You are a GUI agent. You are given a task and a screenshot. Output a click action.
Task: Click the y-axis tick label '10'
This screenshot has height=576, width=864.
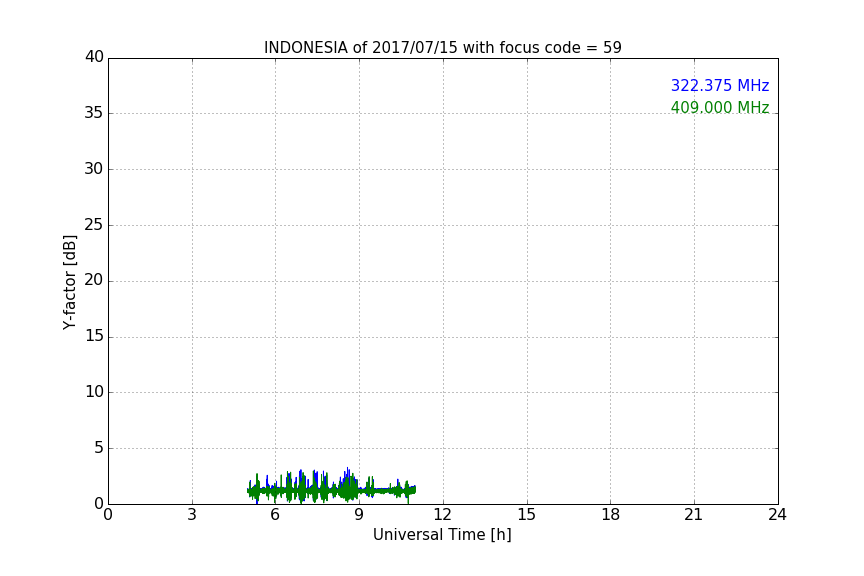point(94,392)
